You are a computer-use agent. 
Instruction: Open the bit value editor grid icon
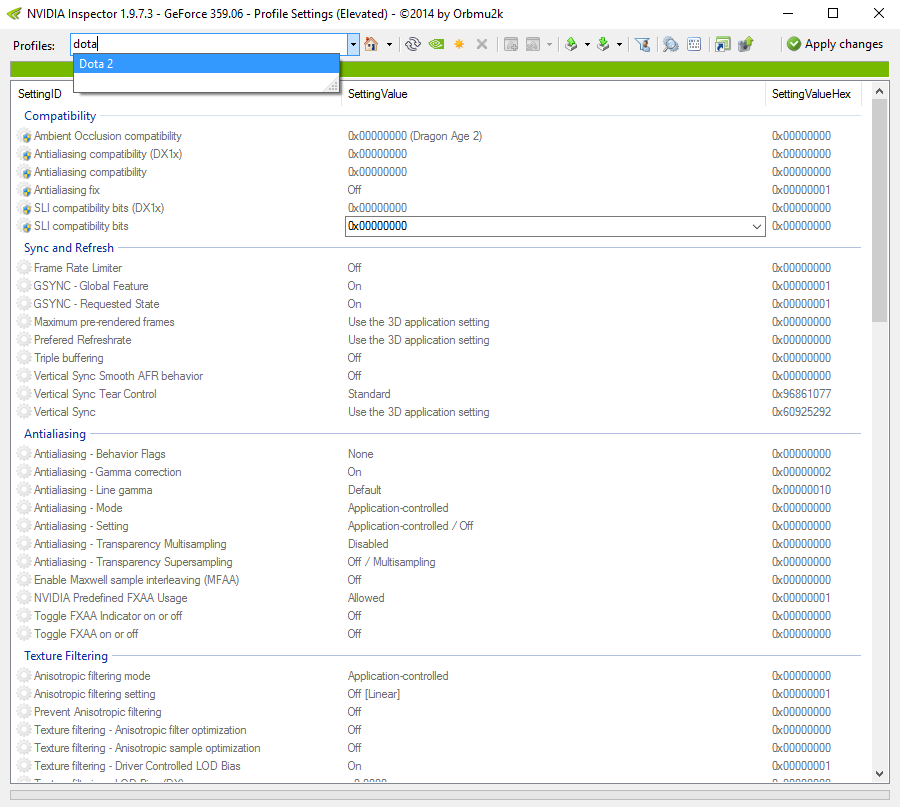click(694, 44)
